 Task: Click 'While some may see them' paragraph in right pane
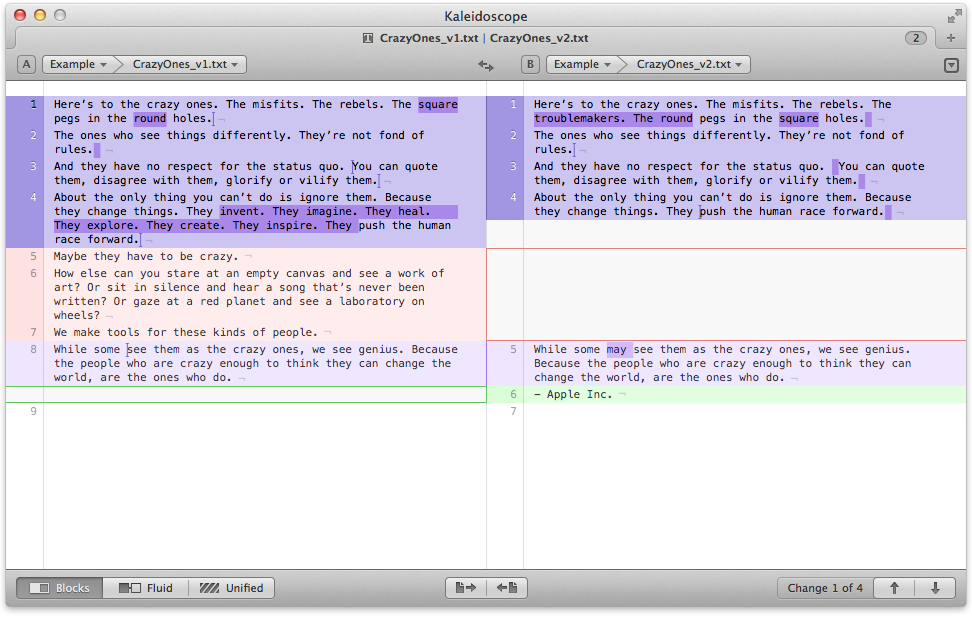click(x=722, y=363)
